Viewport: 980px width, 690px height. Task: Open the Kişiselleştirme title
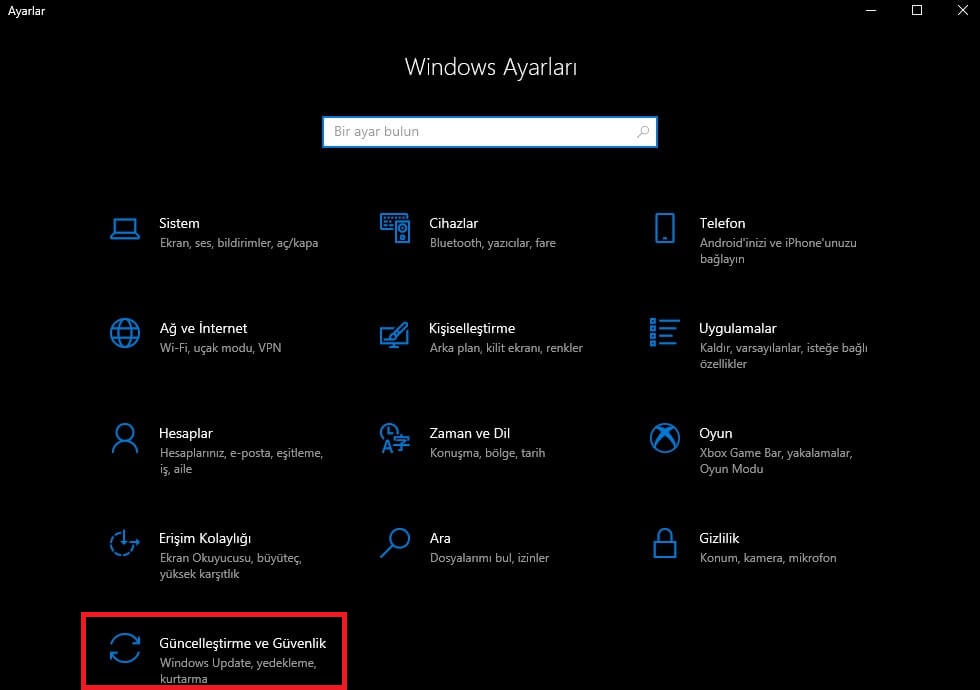472,329
